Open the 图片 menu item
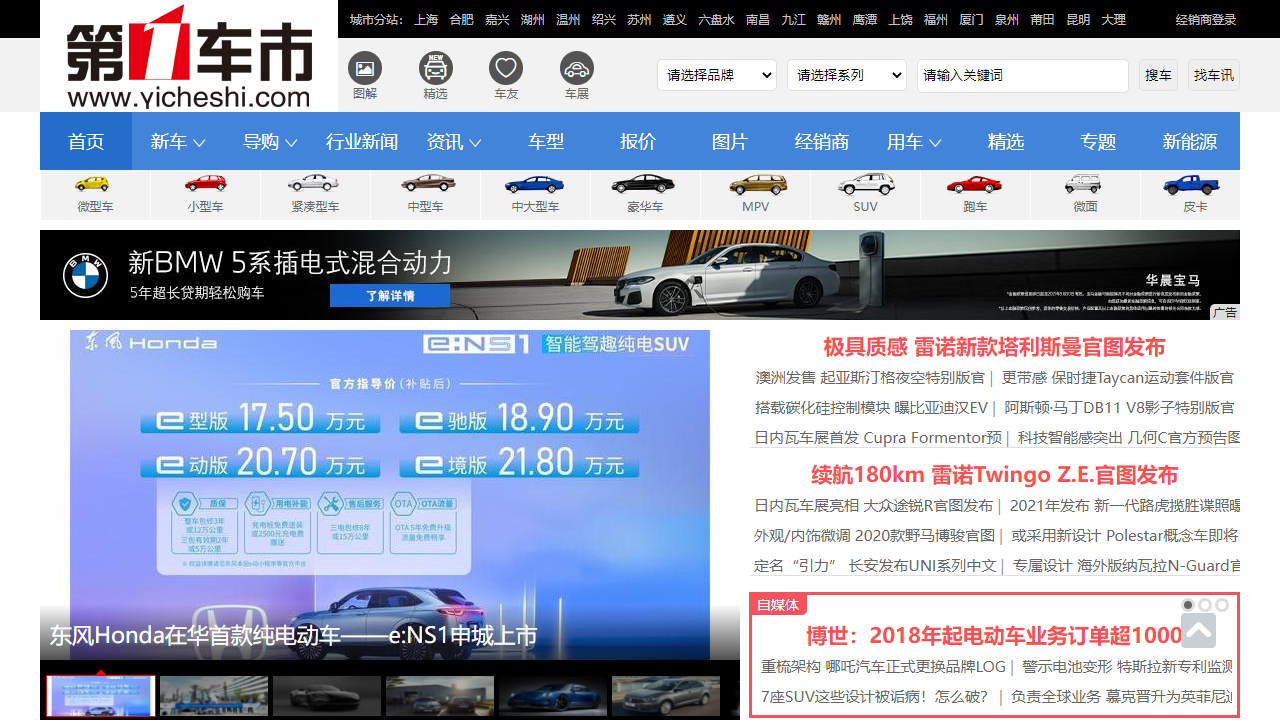This screenshot has height=720, width=1280. 730,142
